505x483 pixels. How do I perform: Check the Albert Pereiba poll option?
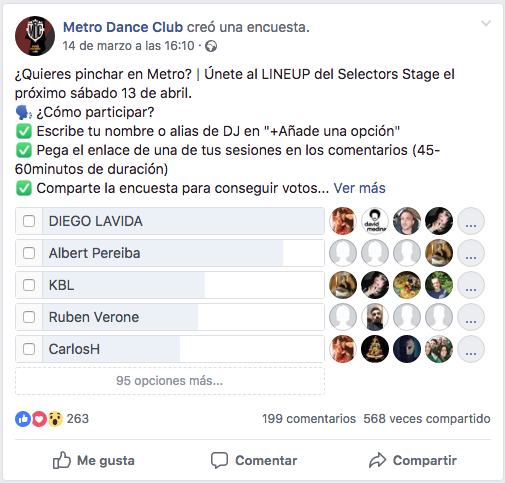click(29, 253)
